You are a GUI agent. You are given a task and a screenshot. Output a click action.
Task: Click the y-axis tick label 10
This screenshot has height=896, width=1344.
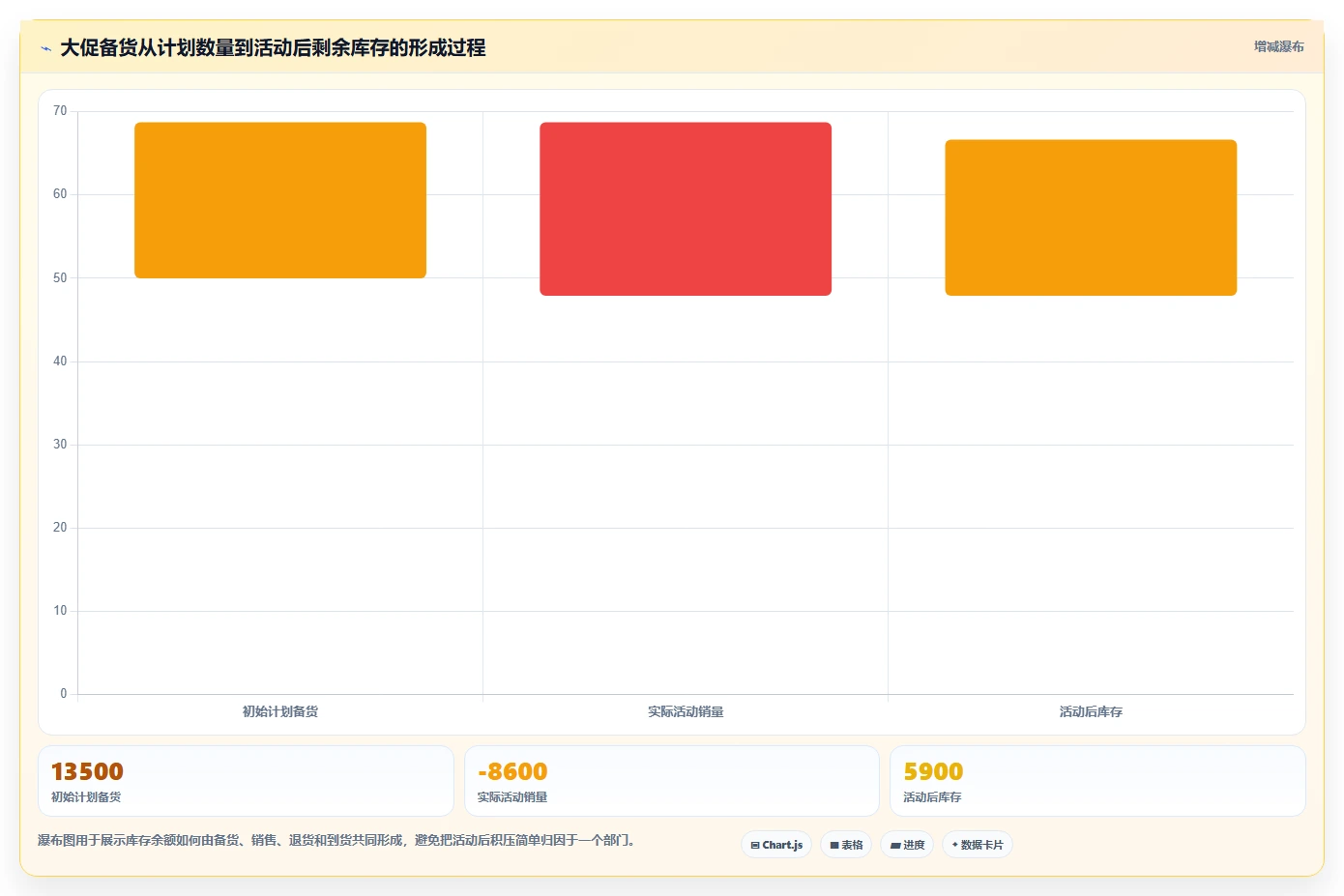[60, 611]
